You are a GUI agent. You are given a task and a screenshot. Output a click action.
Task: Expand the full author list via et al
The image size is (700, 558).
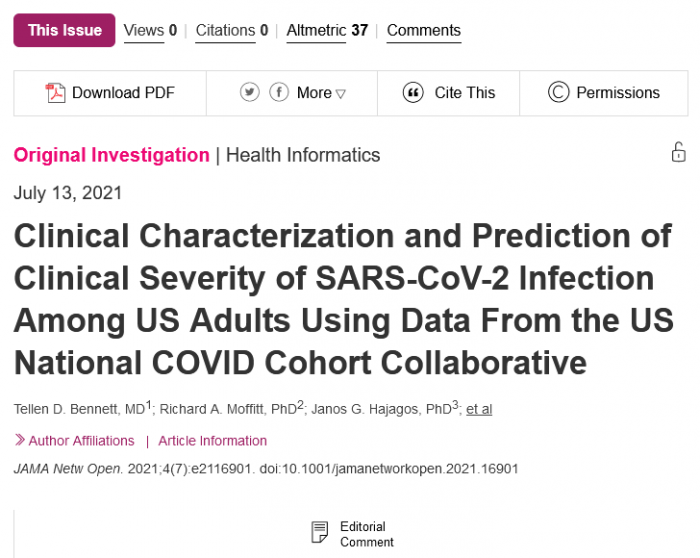click(479, 408)
